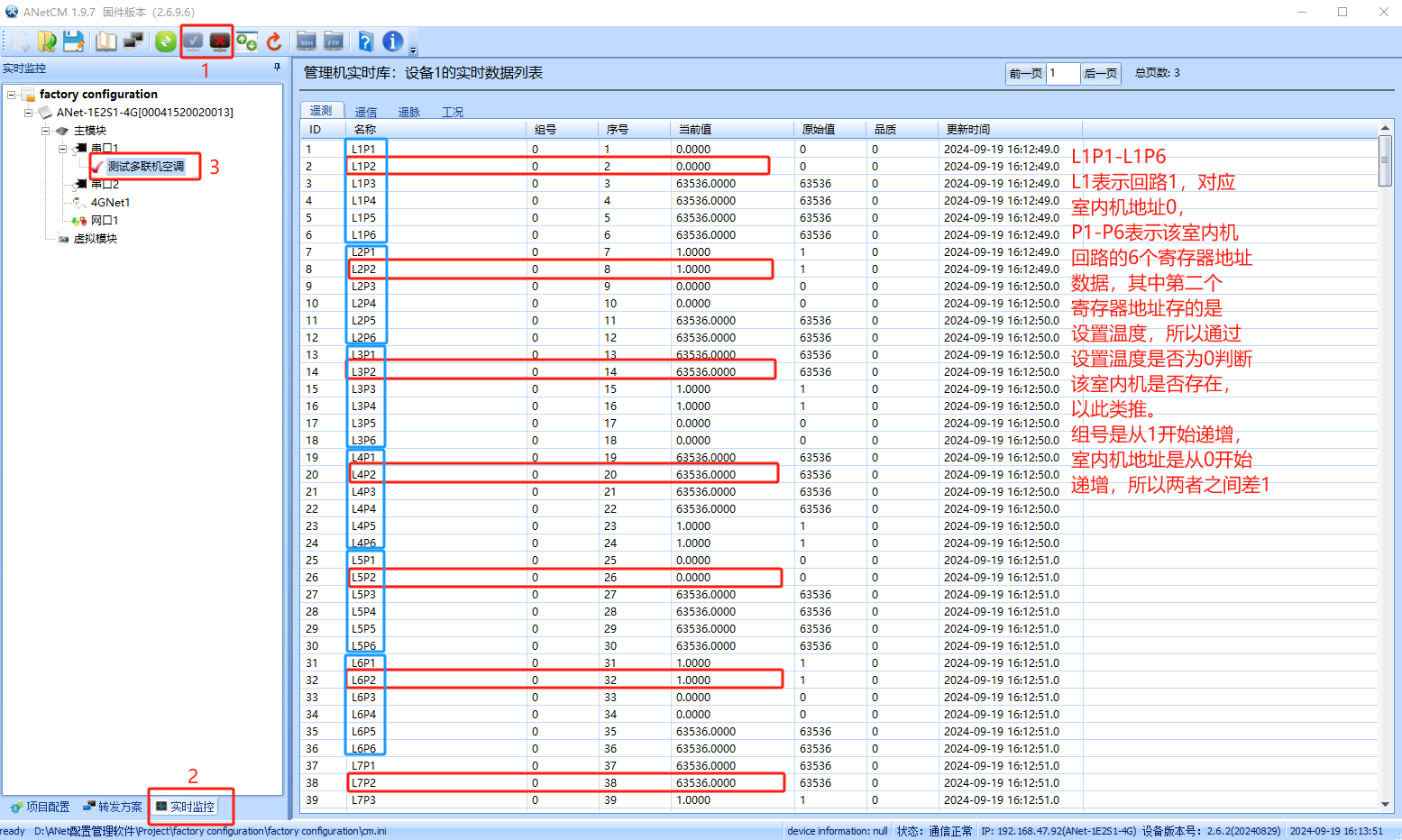Click the 前一页 previous page button
This screenshot has width=1402, height=840.
pyautogui.click(x=1026, y=74)
